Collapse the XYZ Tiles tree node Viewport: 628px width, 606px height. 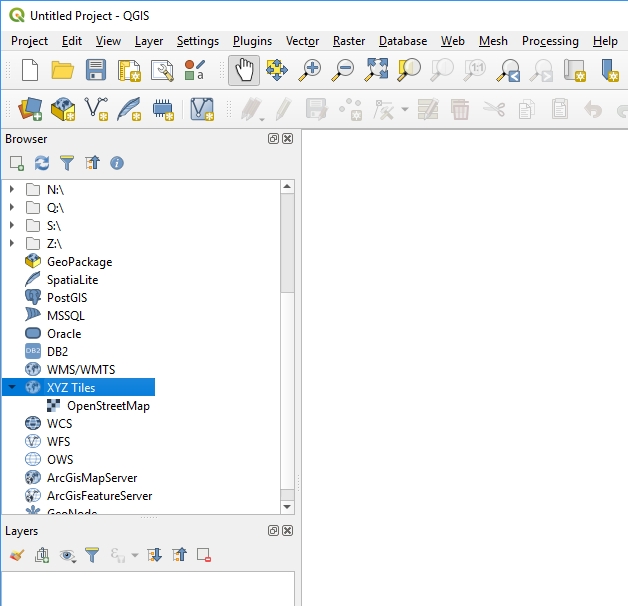pyautogui.click(x=11, y=387)
